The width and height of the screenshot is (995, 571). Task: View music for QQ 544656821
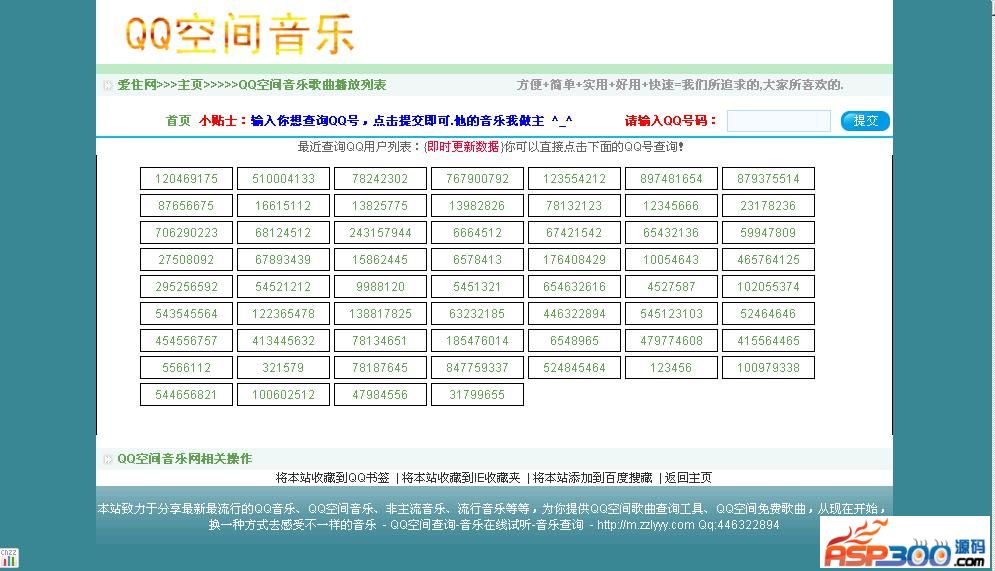pyautogui.click(x=187, y=395)
